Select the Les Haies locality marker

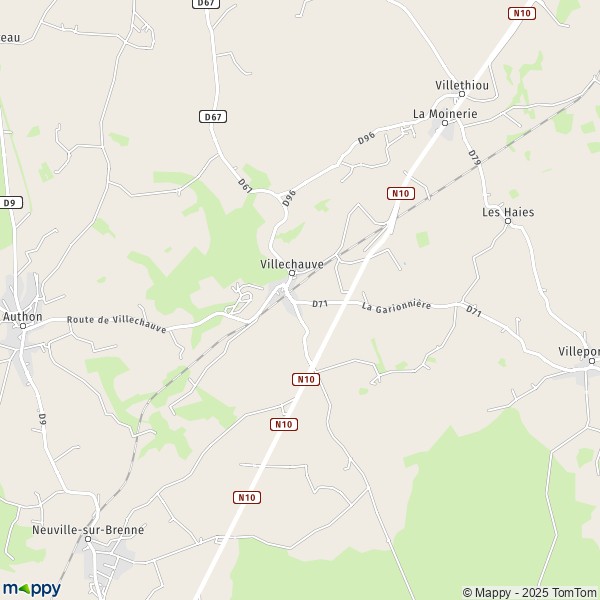coord(508,221)
